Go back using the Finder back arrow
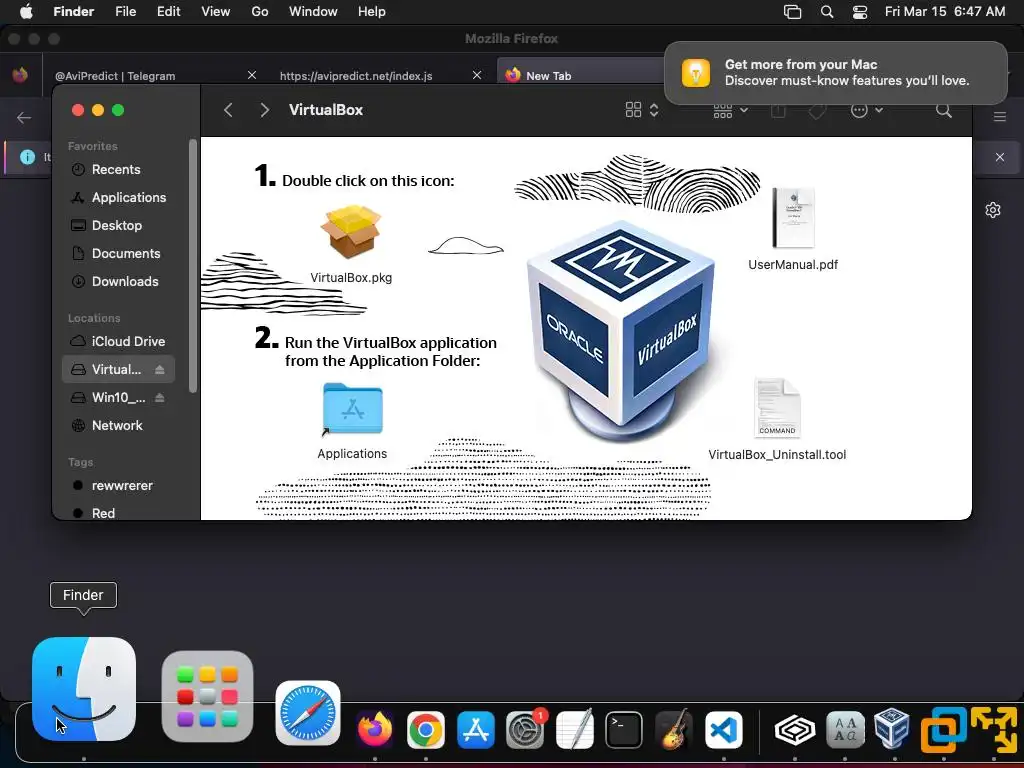The width and height of the screenshot is (1024, 768). (x=228, y=110)
